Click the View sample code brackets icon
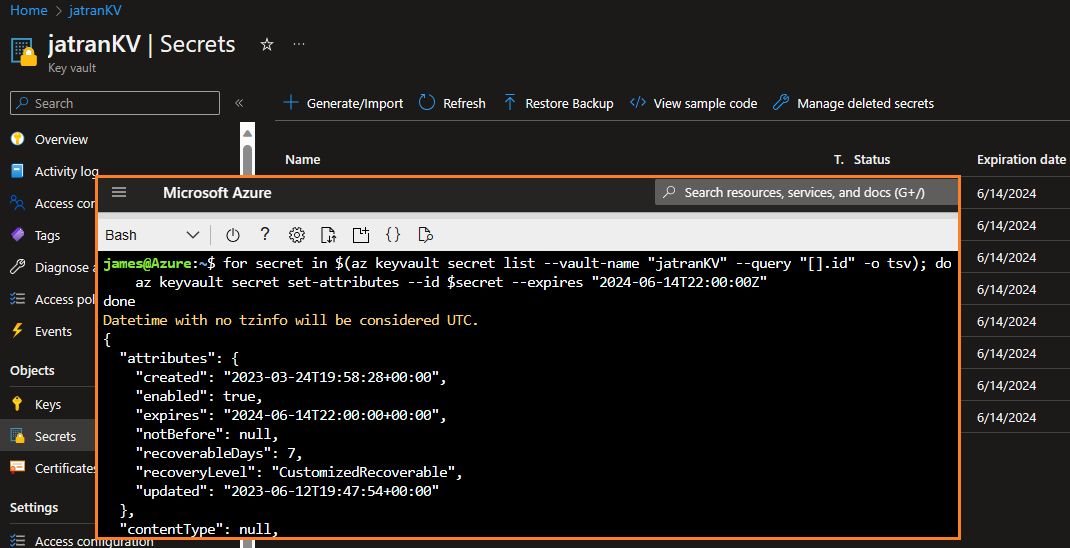1070x548 pixels. coord(638,103)
